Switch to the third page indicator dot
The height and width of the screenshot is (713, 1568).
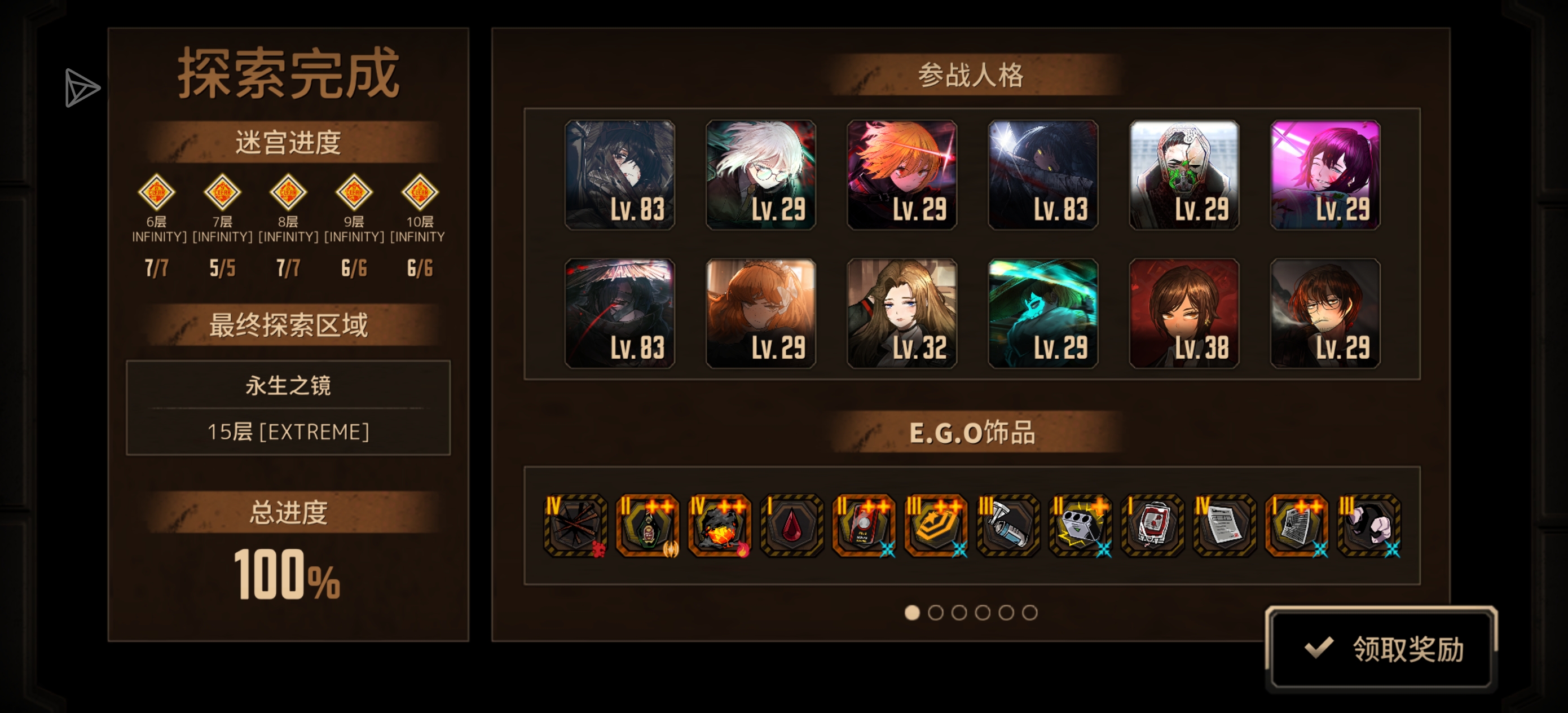pos(959,613)
